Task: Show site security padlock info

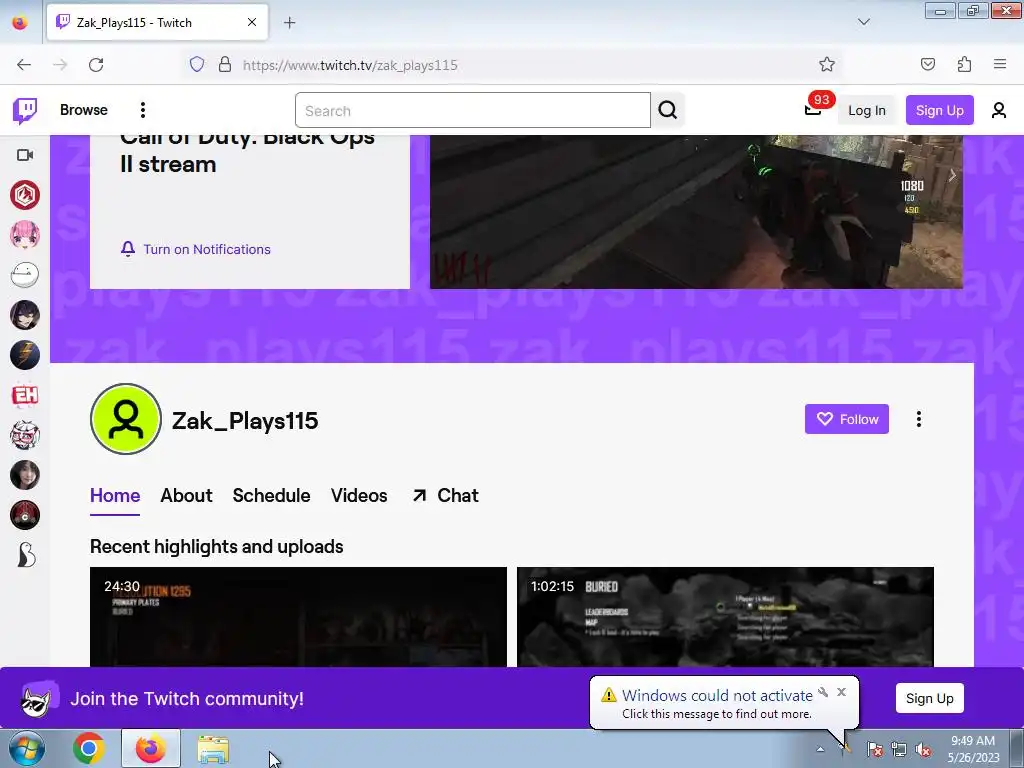Action: click(x=225, y=64)
